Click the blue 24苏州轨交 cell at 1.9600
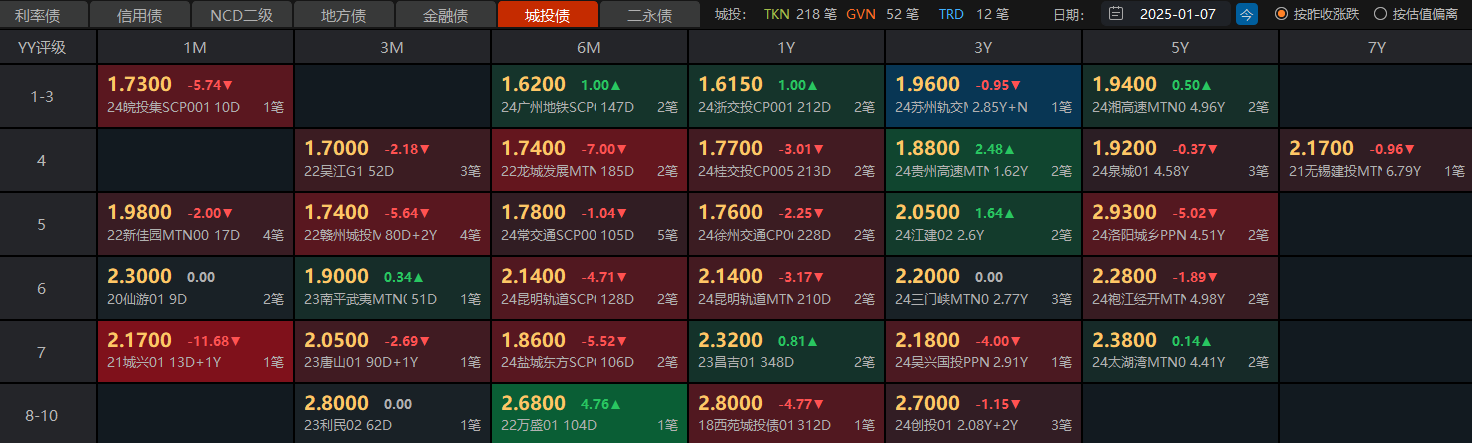Screen dimensions: 1472x443 (983, 96)
